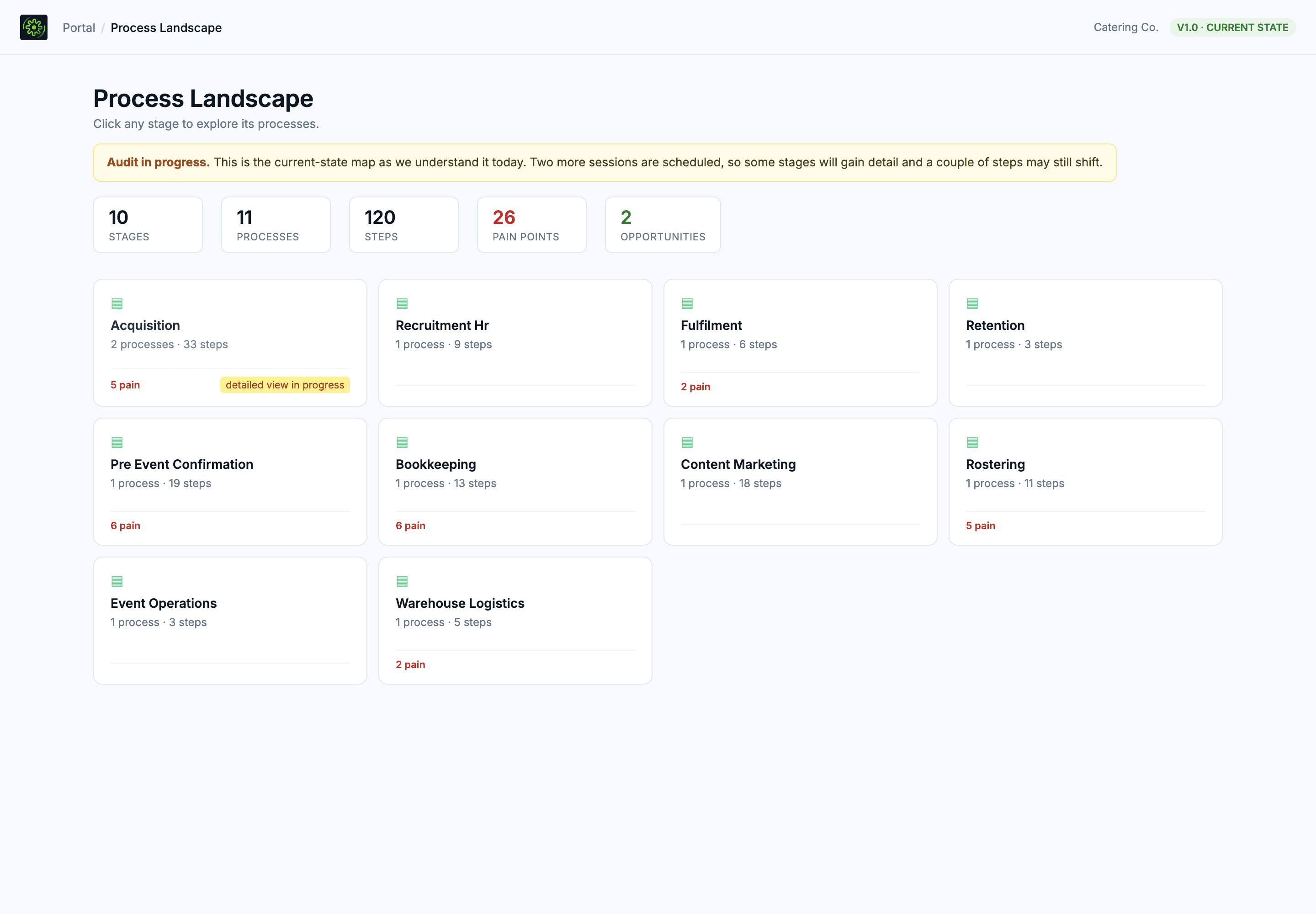Click the Bookkeeping card icon

pyautogui.click(x=402, y=442)
